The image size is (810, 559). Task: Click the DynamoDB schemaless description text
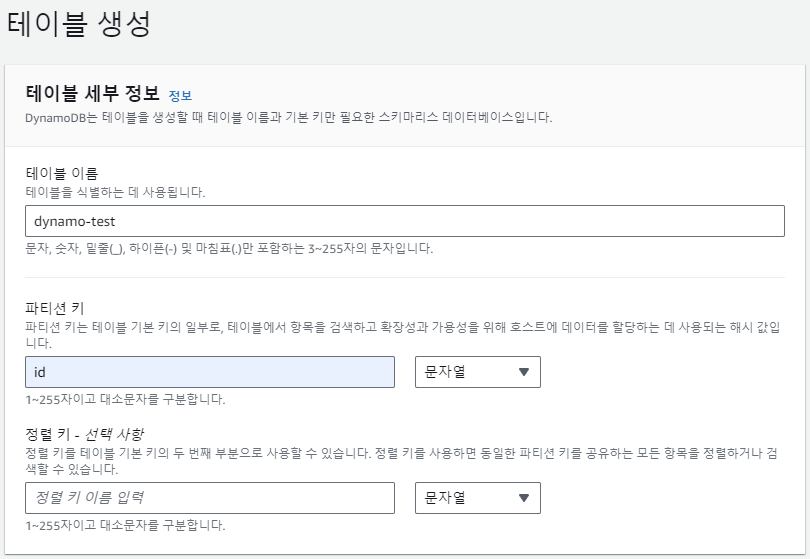(x=289, y=118)
